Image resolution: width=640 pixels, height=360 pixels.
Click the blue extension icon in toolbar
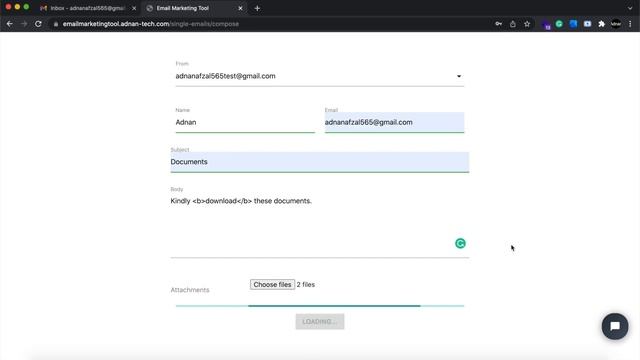coord(573,24)
